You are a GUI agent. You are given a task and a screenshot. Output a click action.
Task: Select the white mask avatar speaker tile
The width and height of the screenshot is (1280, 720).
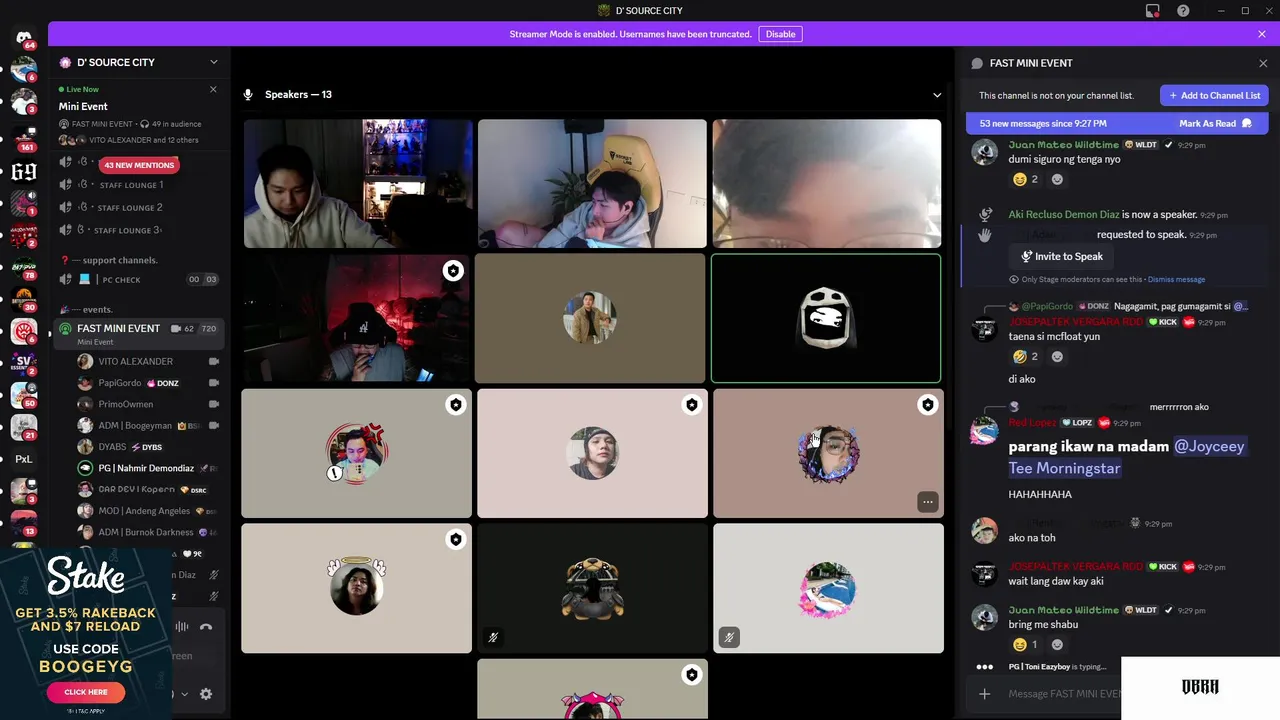coord(826,319)
